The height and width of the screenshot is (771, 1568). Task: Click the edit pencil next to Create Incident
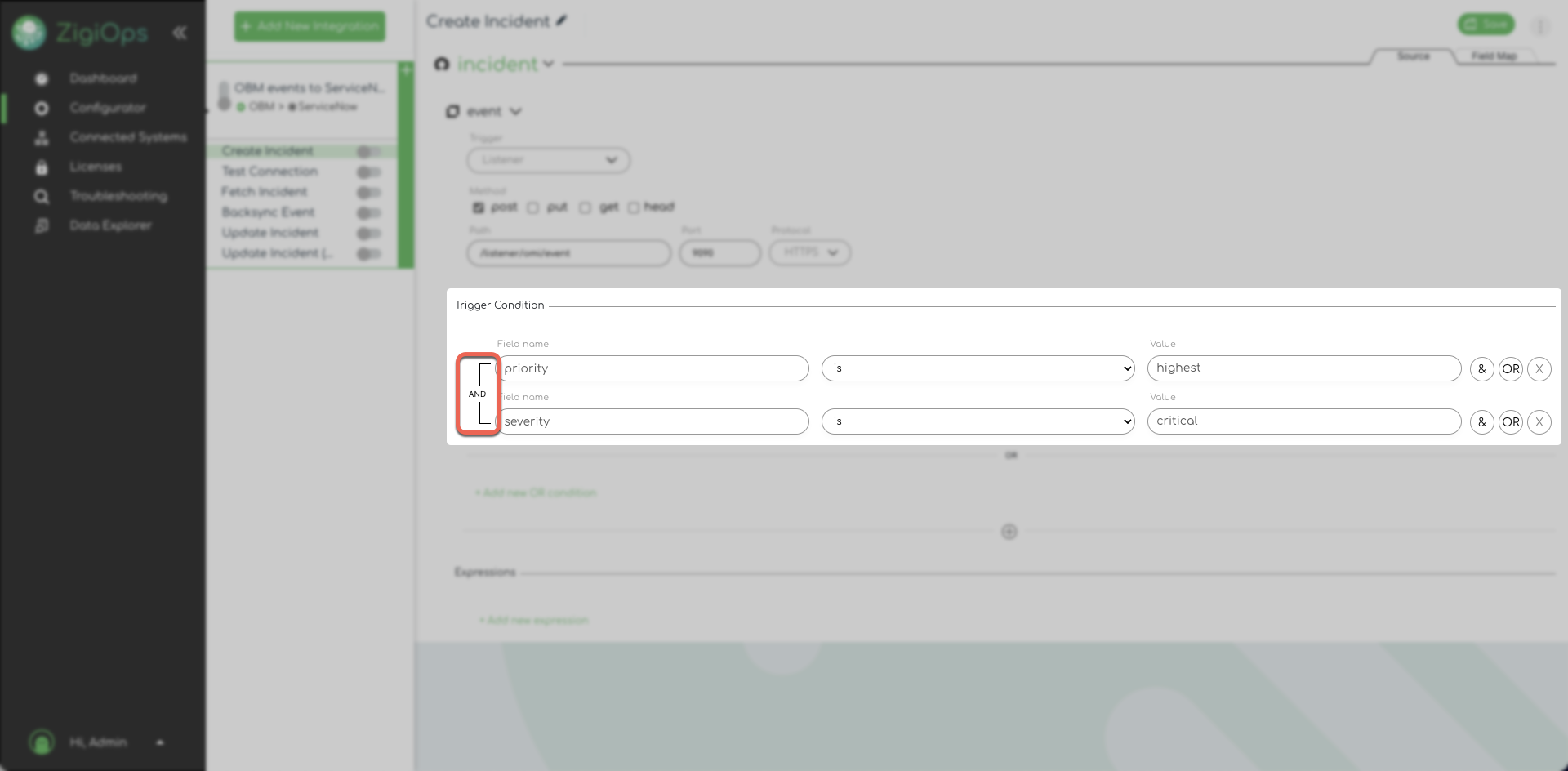point(562,21)
